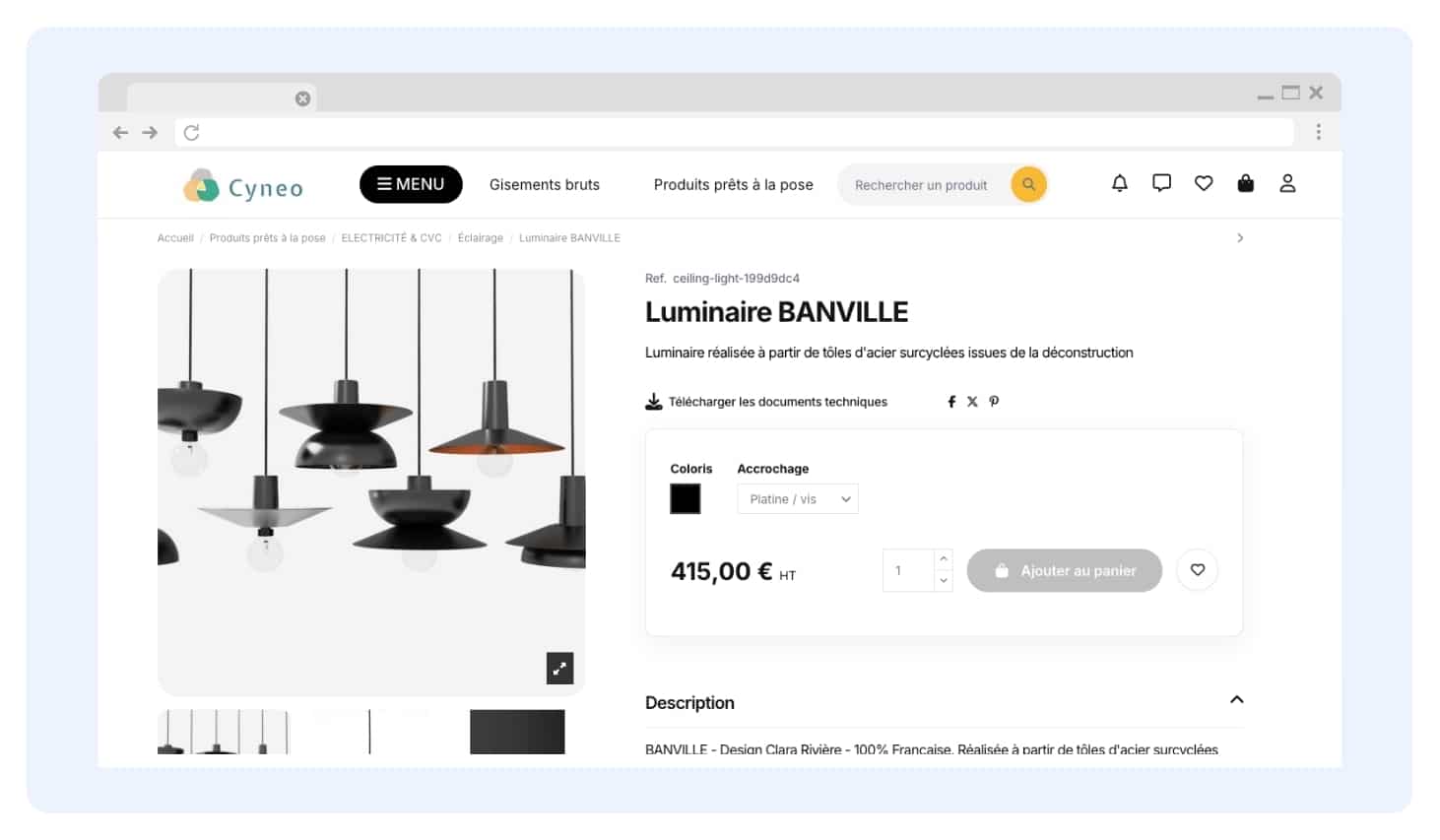Screen dimensions: 1440x840
Task: Open wishlist heart icon in header
Action: (1204, 183)
